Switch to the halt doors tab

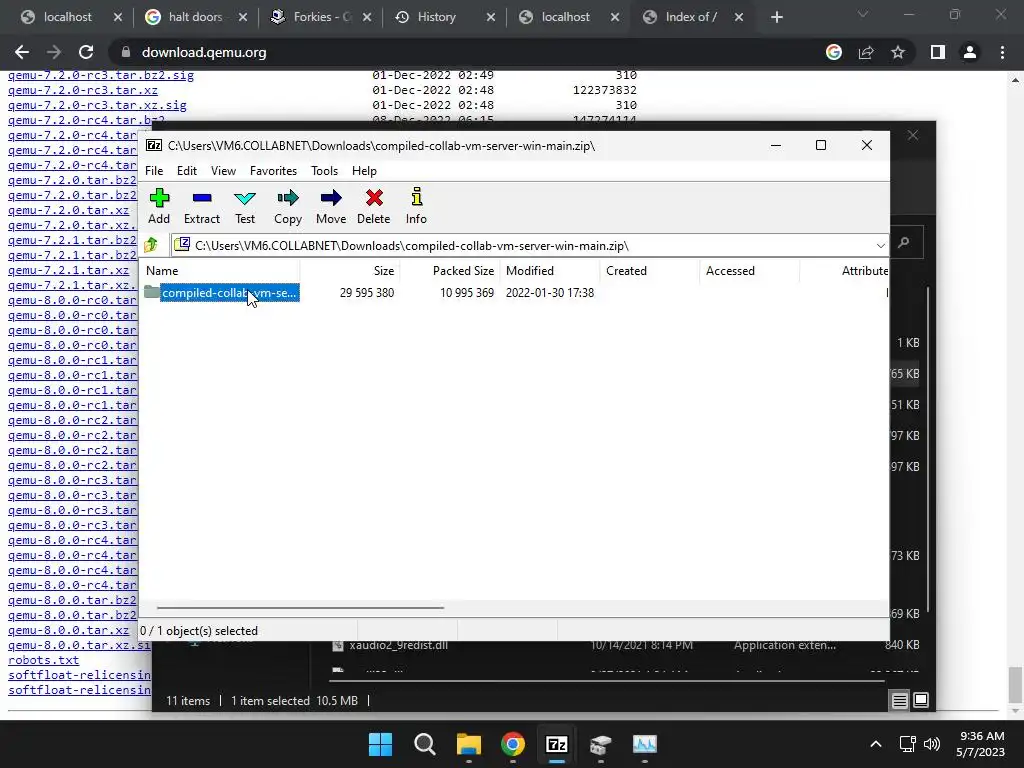click(195, 17)
